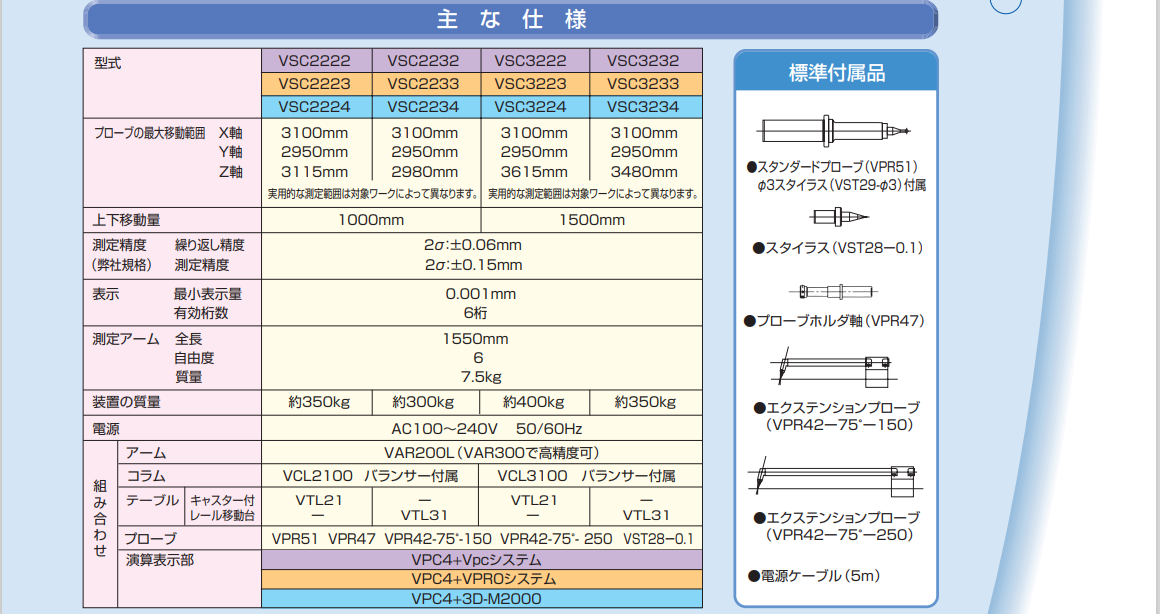Select the キャスター付 table label

[x=223, y=501]
